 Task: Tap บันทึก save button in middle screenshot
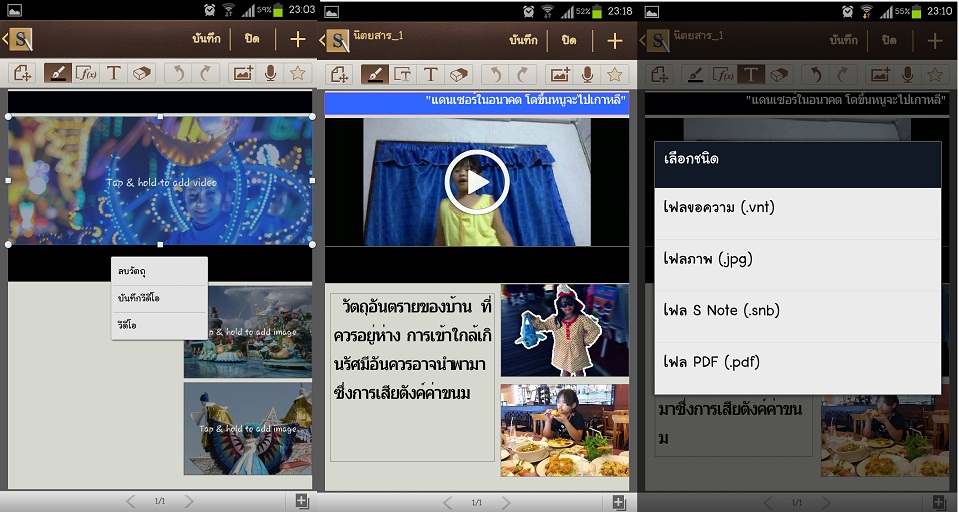click(x=524, y=40)
